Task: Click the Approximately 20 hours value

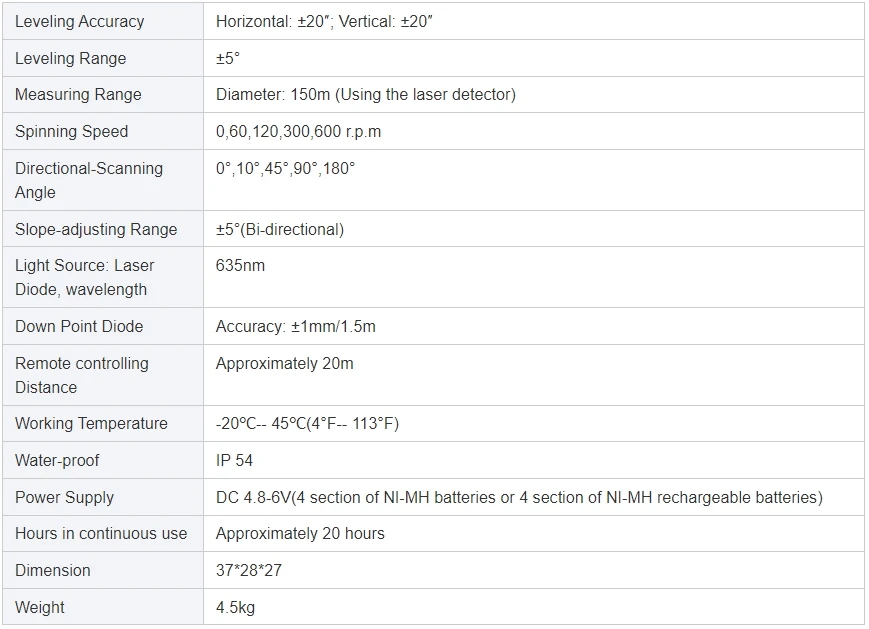Action: [x=300, y=534]
